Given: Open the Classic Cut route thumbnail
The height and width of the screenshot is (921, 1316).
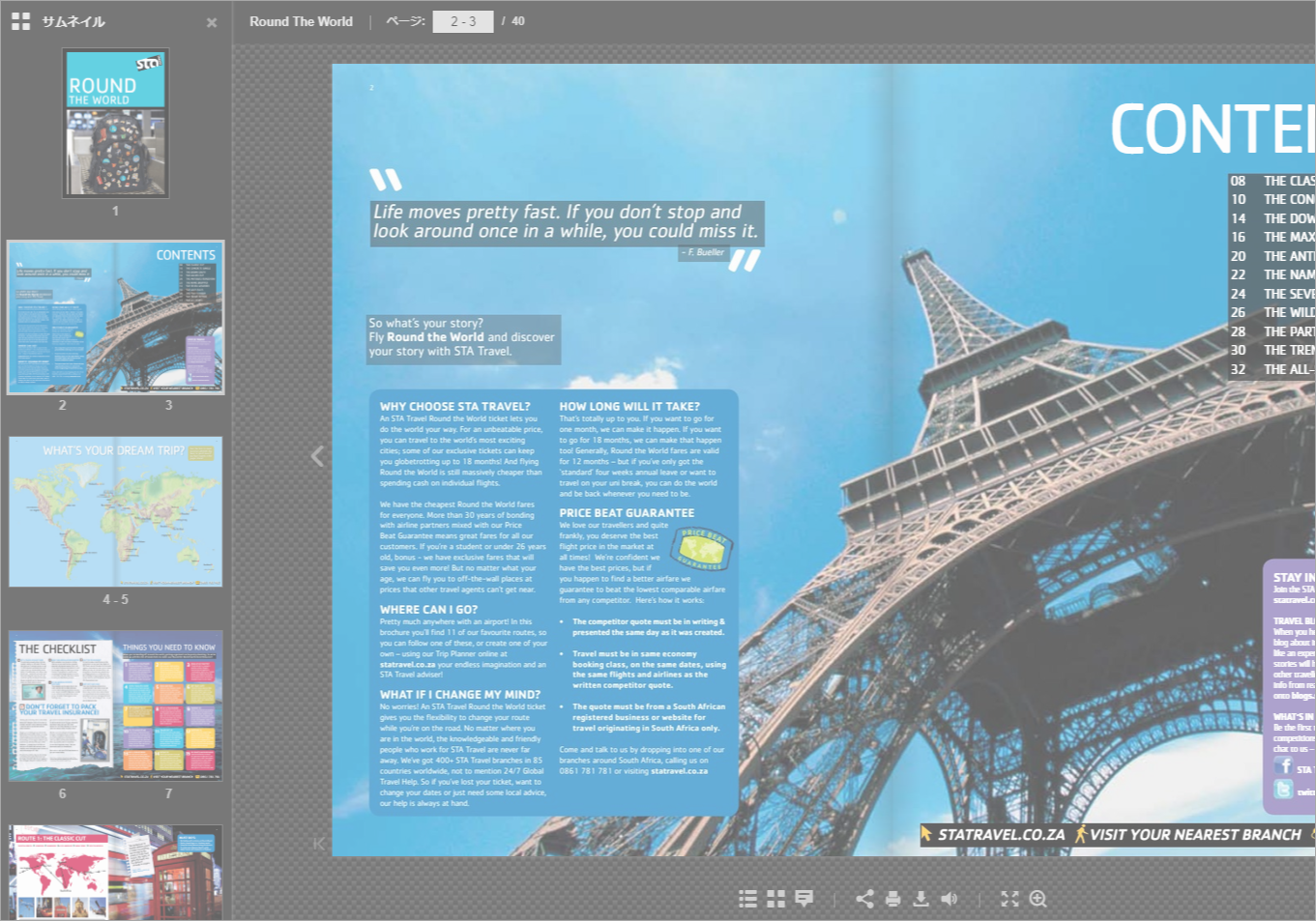Looking at the screenshot, I should pyautogui.click(x=116, y=872).
